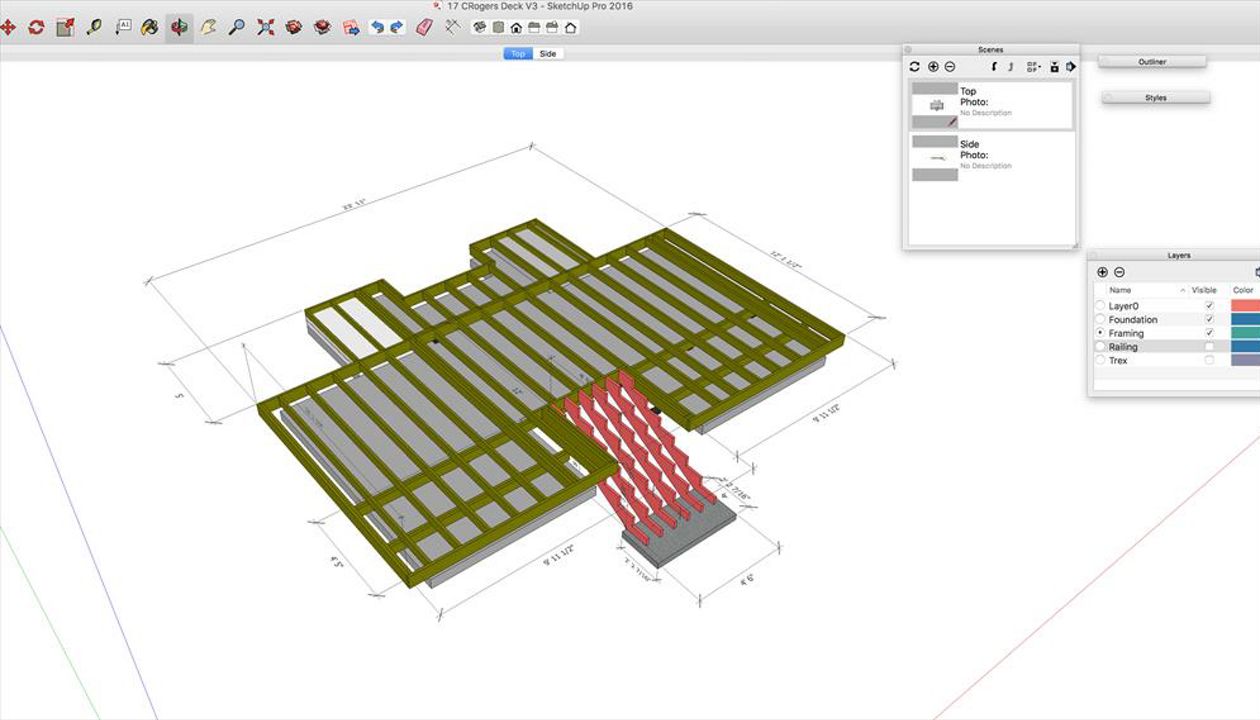Expand the collapsed Outliner panel
Image resolution: width=1260 pixels, height=720 pixels.
coord(1152,62)
